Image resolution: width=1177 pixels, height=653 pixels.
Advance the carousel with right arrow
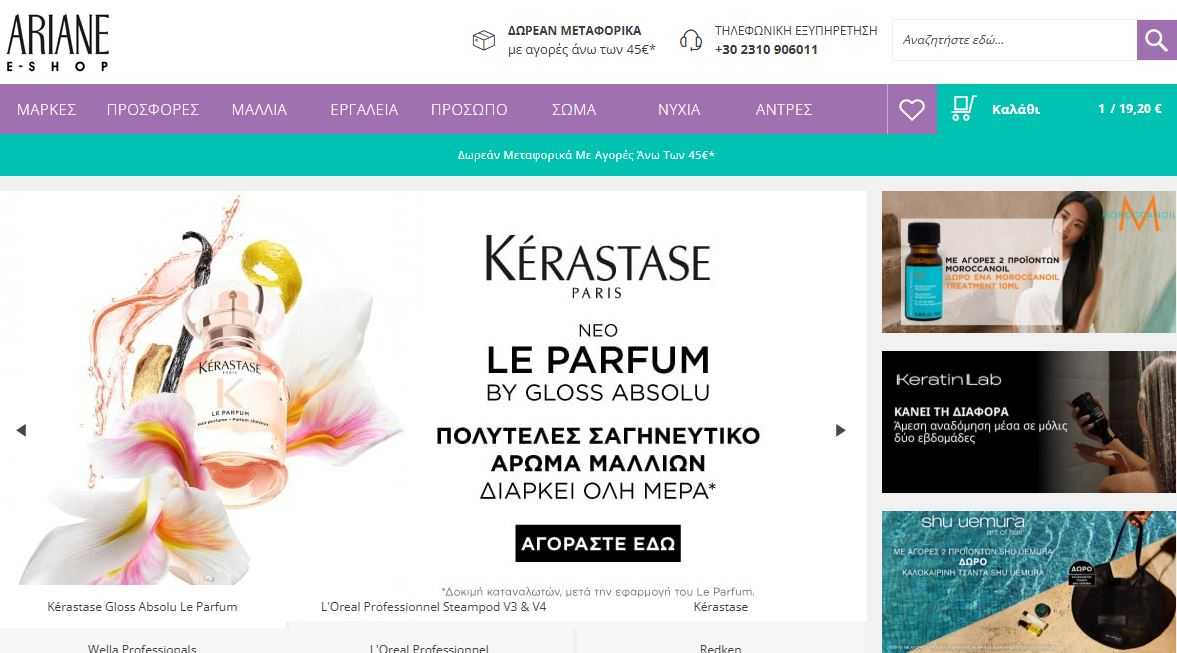[841, 430]
